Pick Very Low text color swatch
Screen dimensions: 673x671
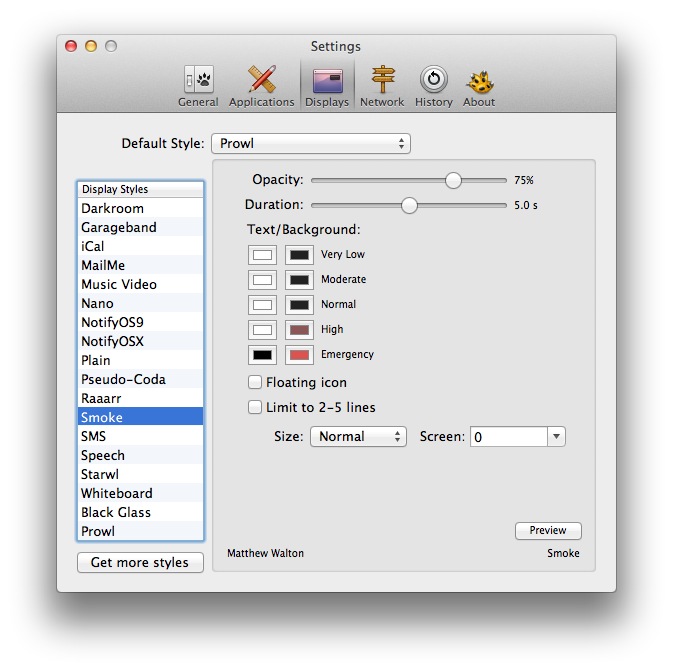262,255
